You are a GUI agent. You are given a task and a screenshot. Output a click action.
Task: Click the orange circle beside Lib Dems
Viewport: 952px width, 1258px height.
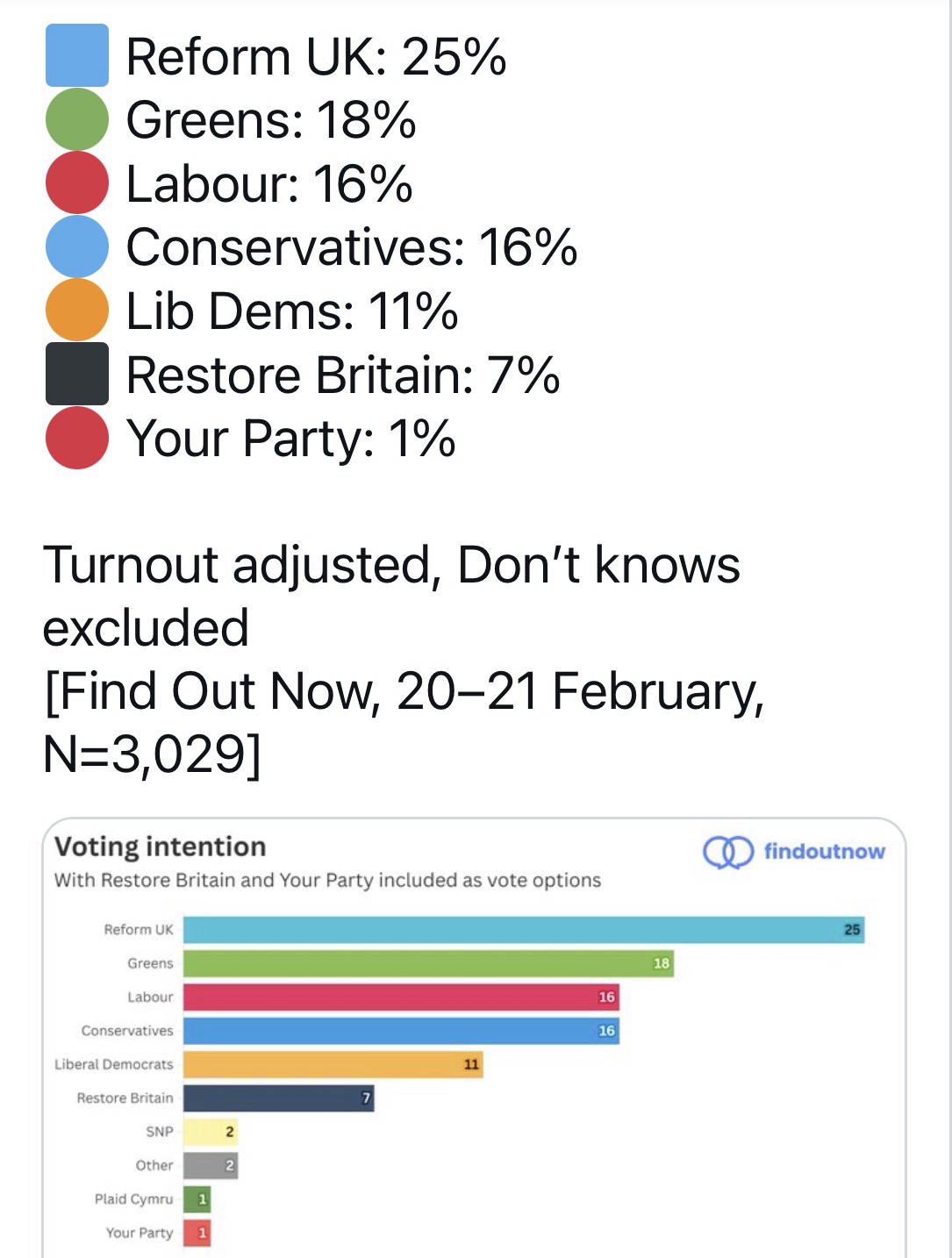click(77, 310)
